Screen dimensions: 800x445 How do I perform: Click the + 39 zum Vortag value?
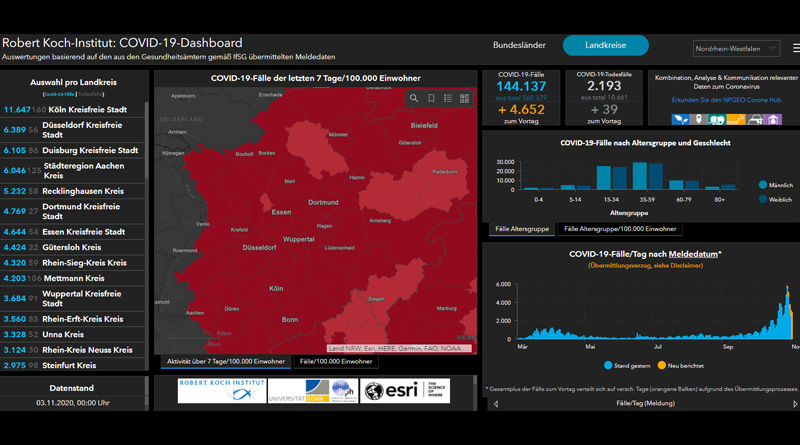(604, 110)
